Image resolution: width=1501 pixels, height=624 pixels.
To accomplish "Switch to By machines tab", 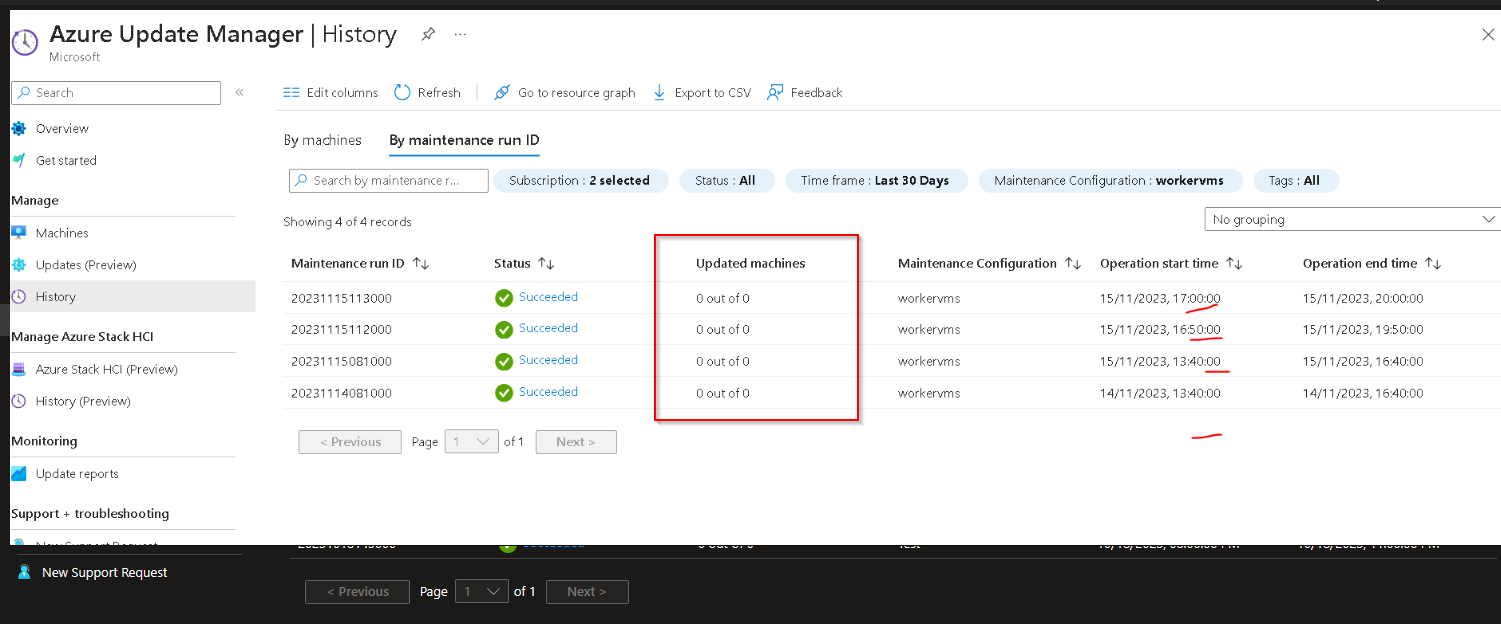I will click(x=323, y=140).
